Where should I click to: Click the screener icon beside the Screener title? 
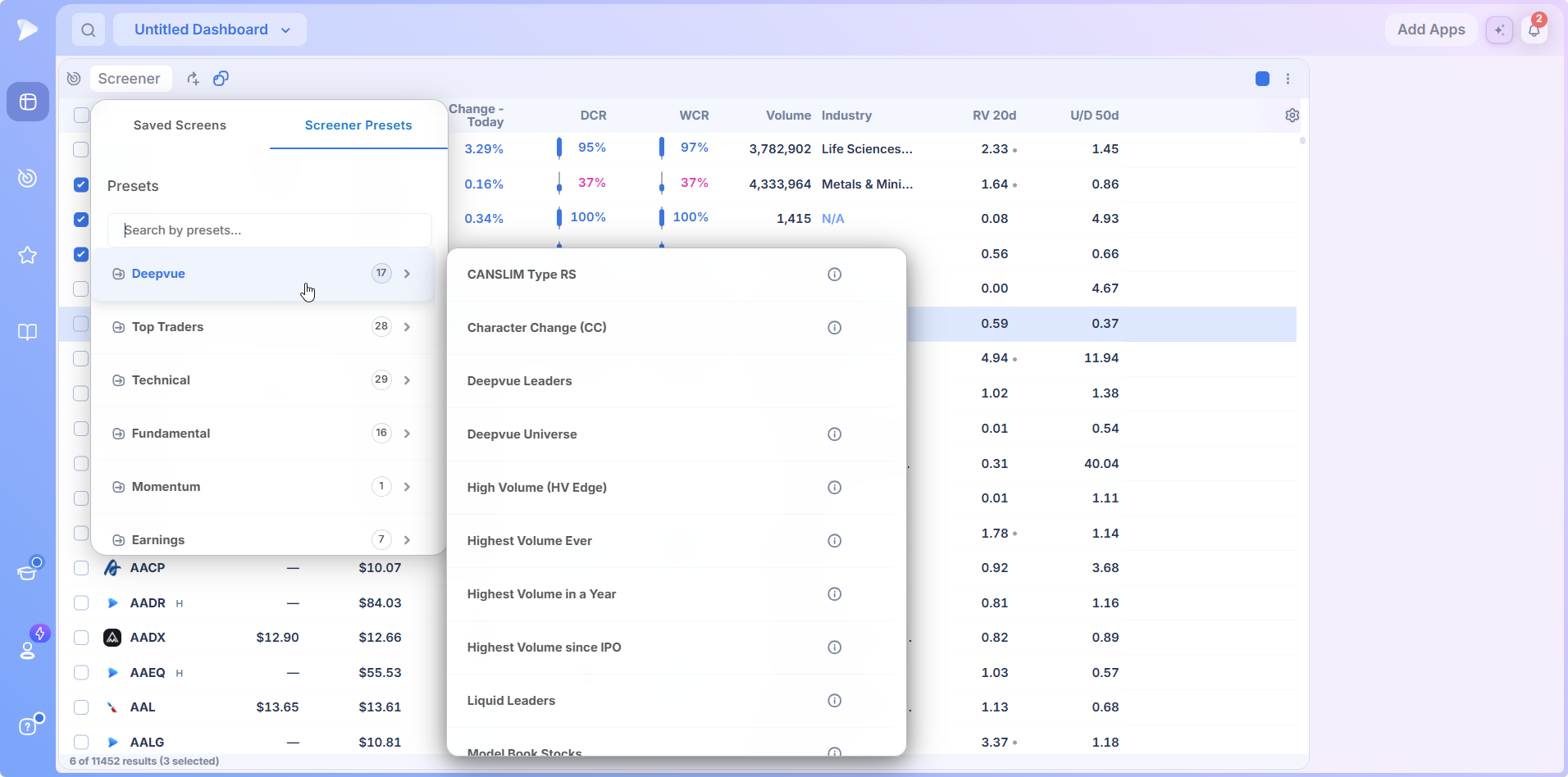(74, 79)
